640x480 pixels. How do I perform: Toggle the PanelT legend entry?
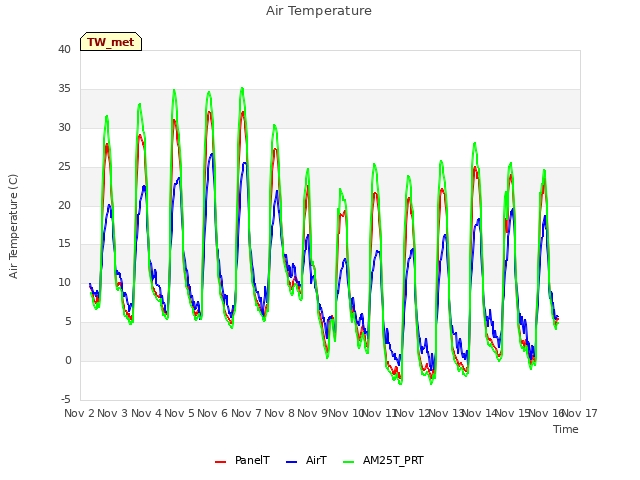coord(242,460)
